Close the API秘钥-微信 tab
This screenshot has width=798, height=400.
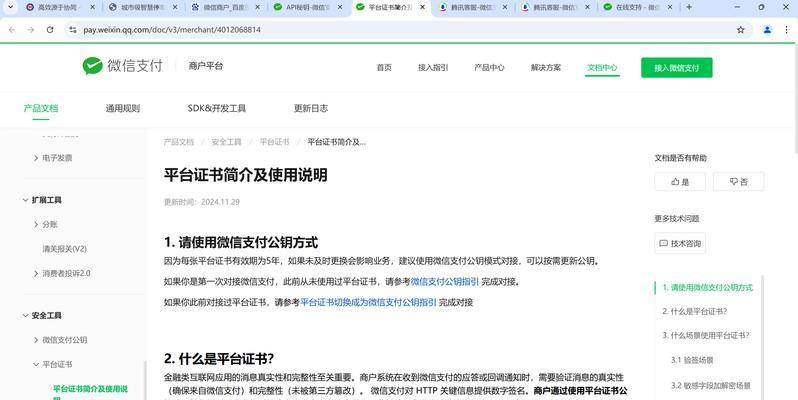[x=340, y=7]
